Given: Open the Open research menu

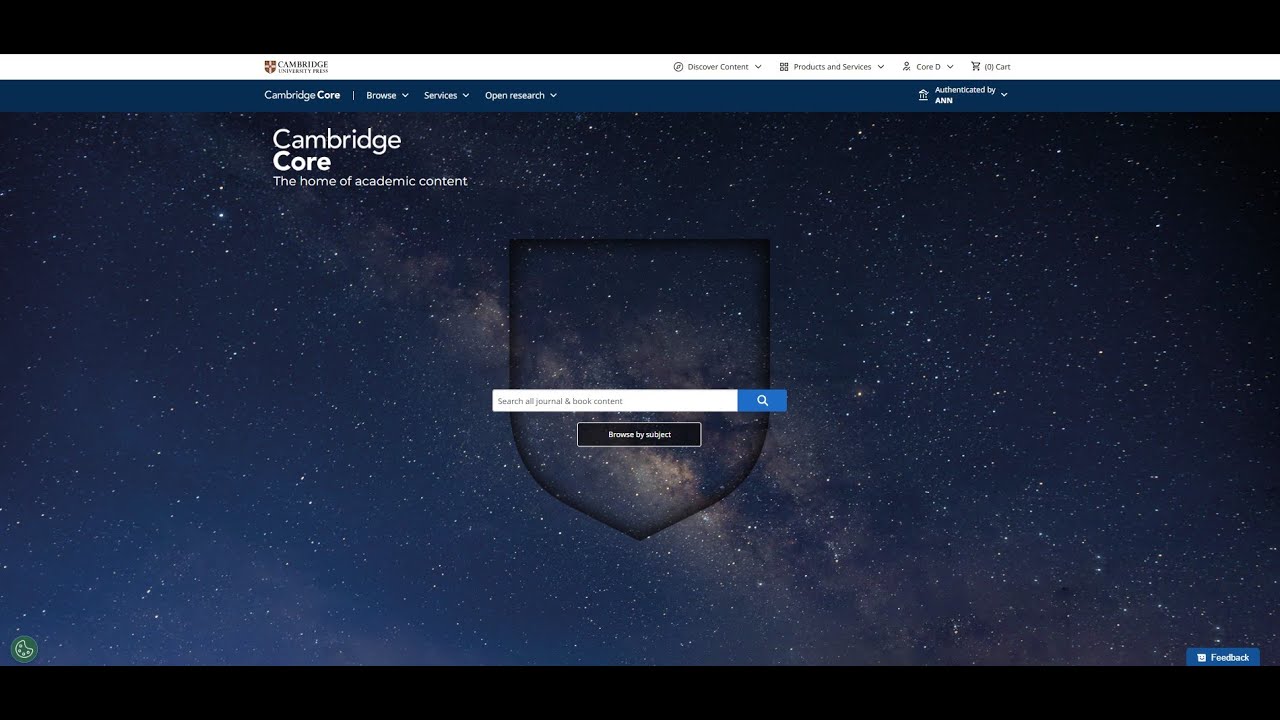Looking at the screenshot, I should pos(521,96).
